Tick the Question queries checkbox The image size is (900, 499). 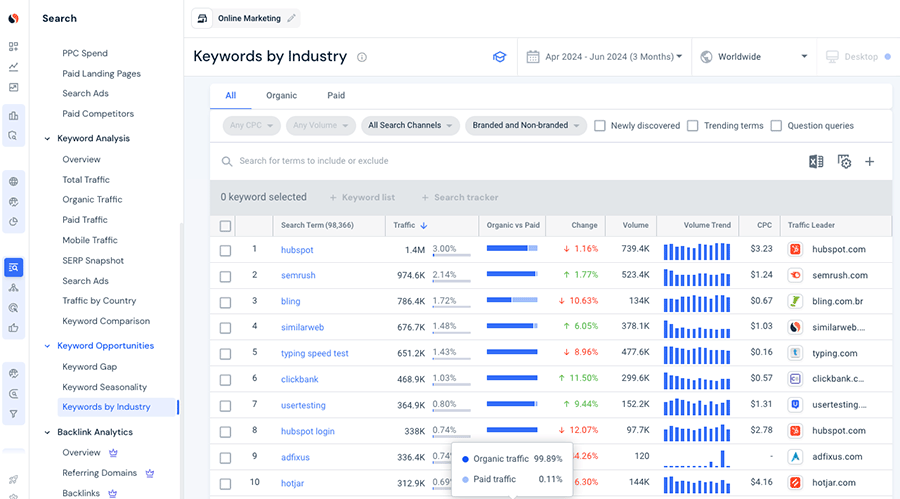pos(776,126)
